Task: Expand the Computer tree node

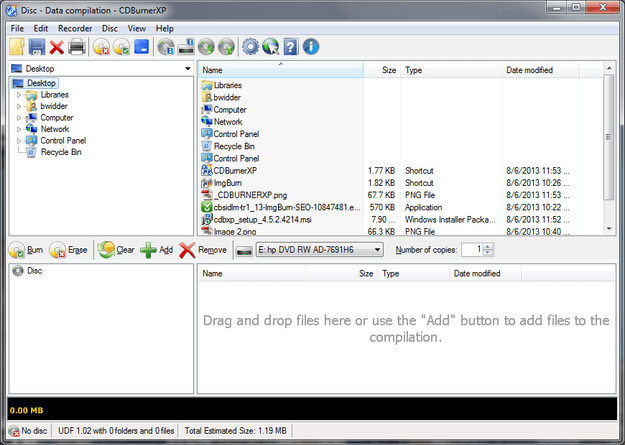Action: pos(18,118)
